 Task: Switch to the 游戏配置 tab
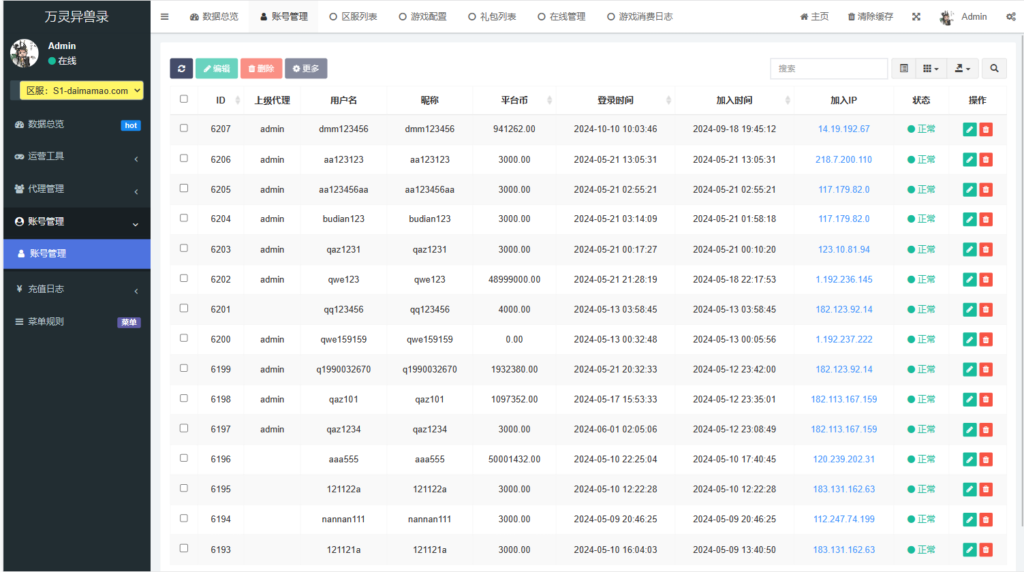coord(423,17)
